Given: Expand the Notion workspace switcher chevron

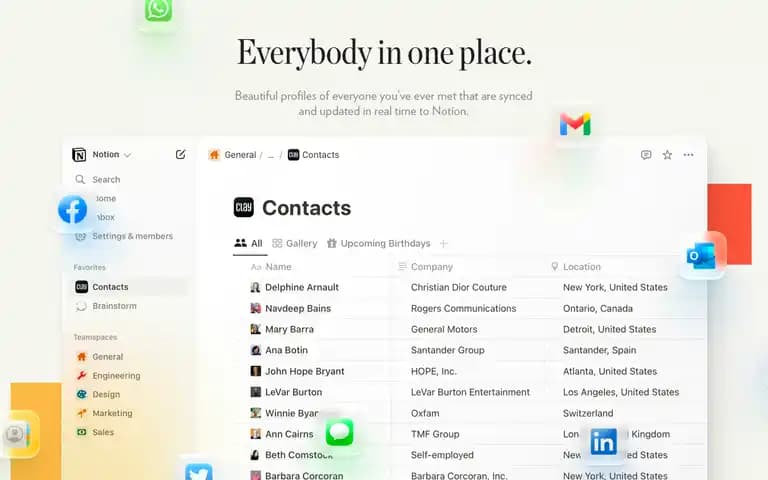Looking at the screenshot, I should click(127, 155).
